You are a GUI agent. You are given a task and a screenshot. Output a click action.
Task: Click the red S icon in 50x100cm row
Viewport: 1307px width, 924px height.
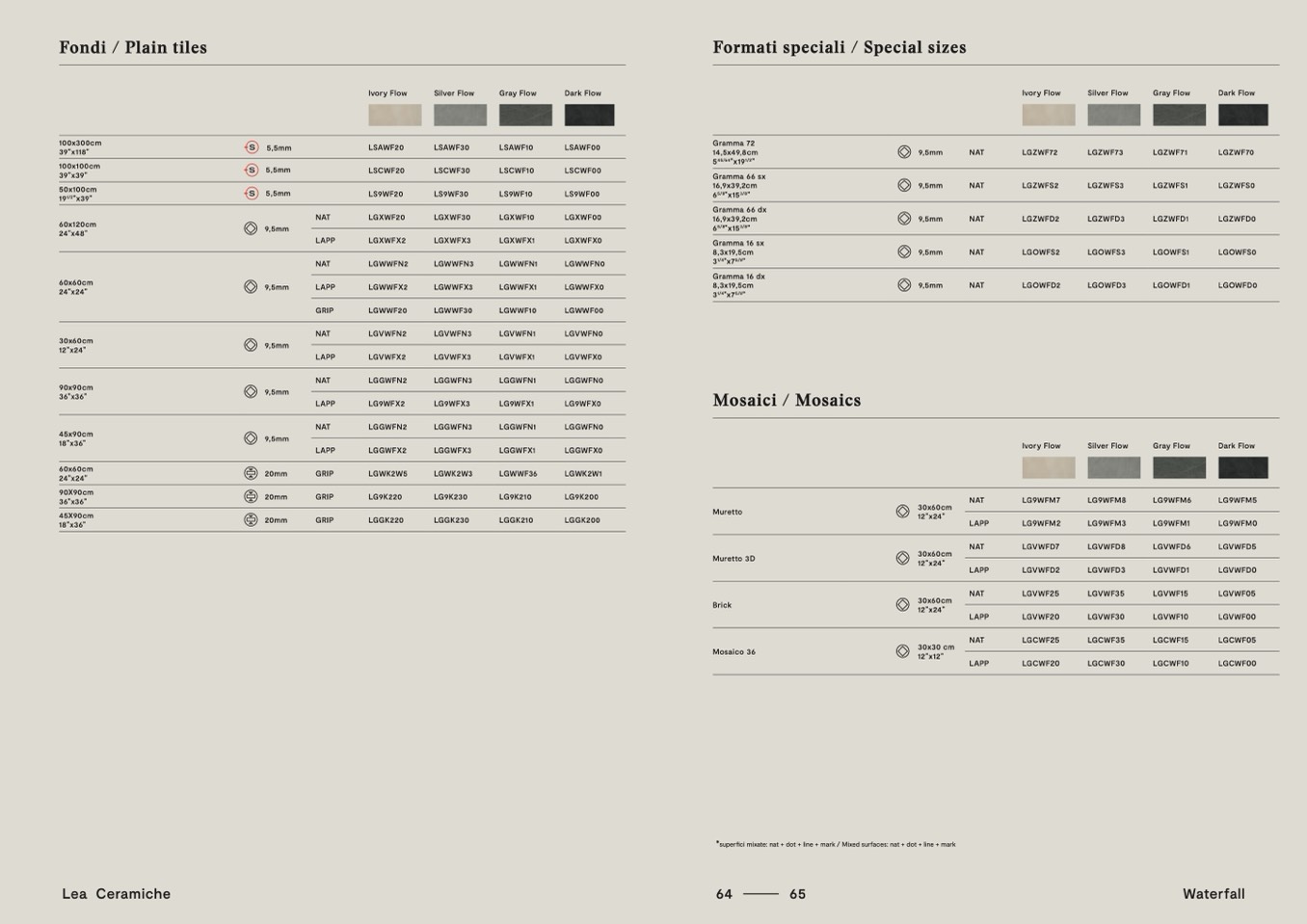click(252, 194)
